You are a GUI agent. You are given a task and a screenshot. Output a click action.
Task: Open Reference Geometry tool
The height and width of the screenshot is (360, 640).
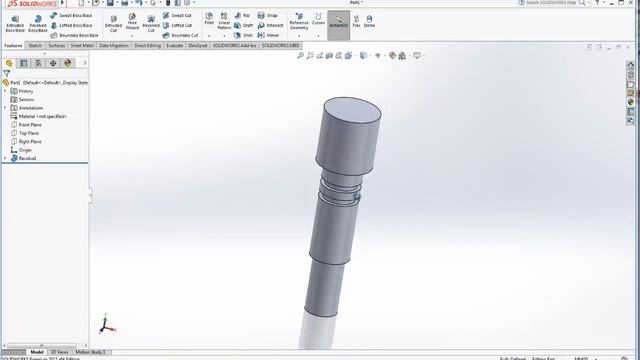click(x=299, y=21)
